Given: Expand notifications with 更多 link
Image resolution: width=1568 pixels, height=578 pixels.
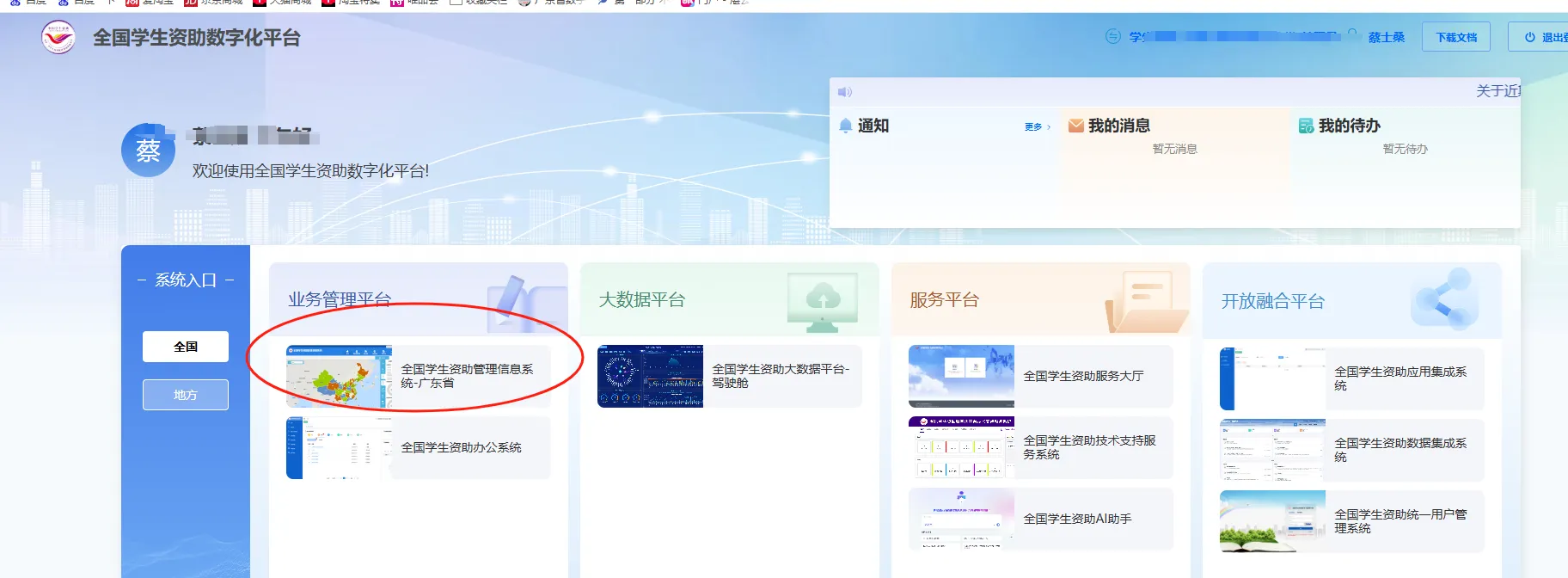Looking at the screenshot, I should tap(1037, 127).
